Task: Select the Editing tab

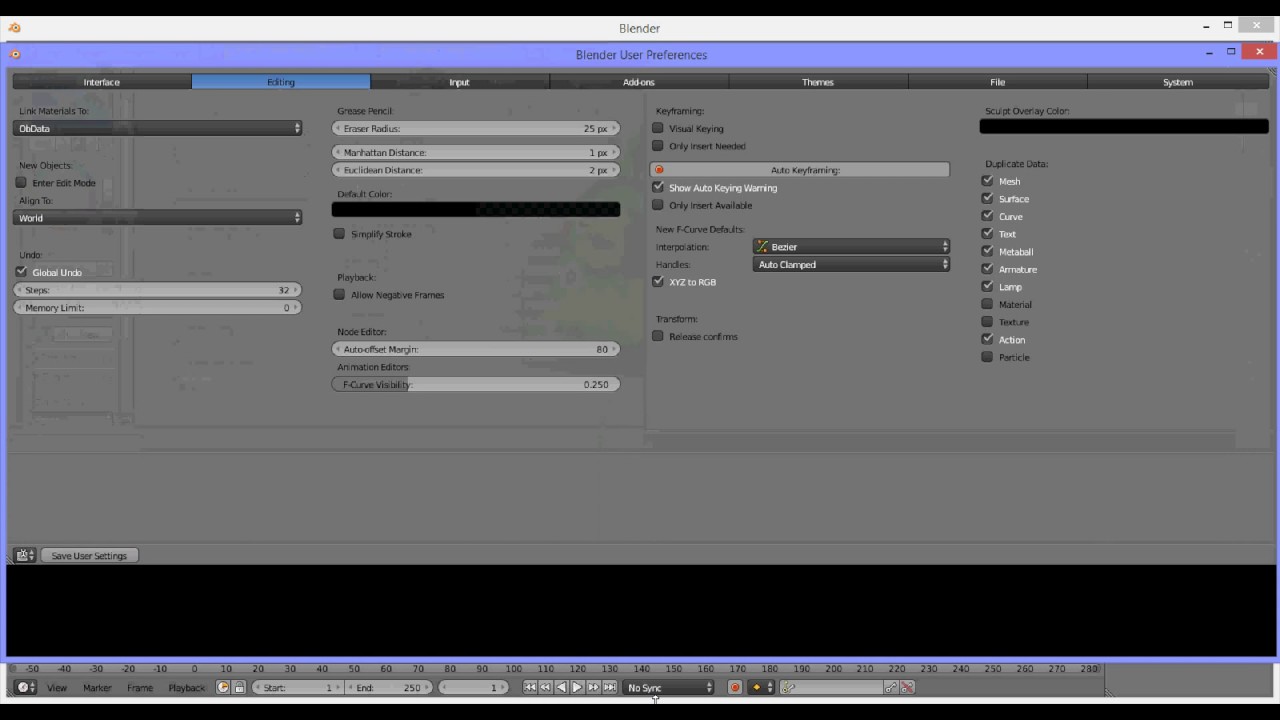Action: (x=281, y=82)
